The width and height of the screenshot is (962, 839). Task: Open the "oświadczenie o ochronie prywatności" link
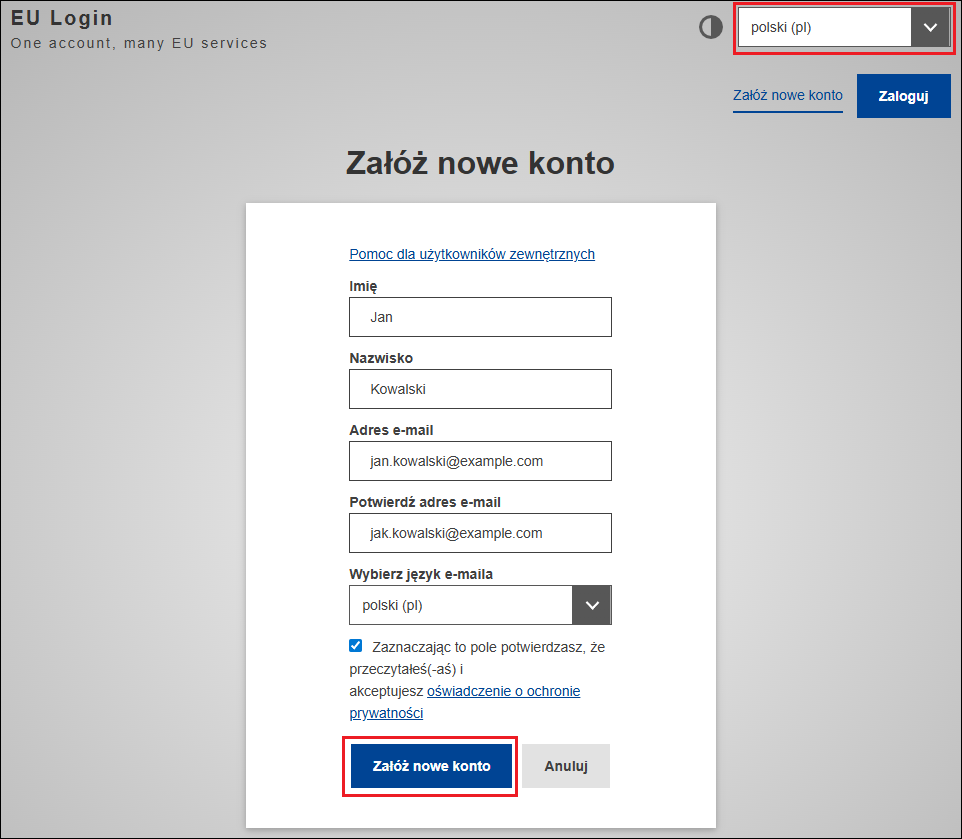tap(504, 690)
